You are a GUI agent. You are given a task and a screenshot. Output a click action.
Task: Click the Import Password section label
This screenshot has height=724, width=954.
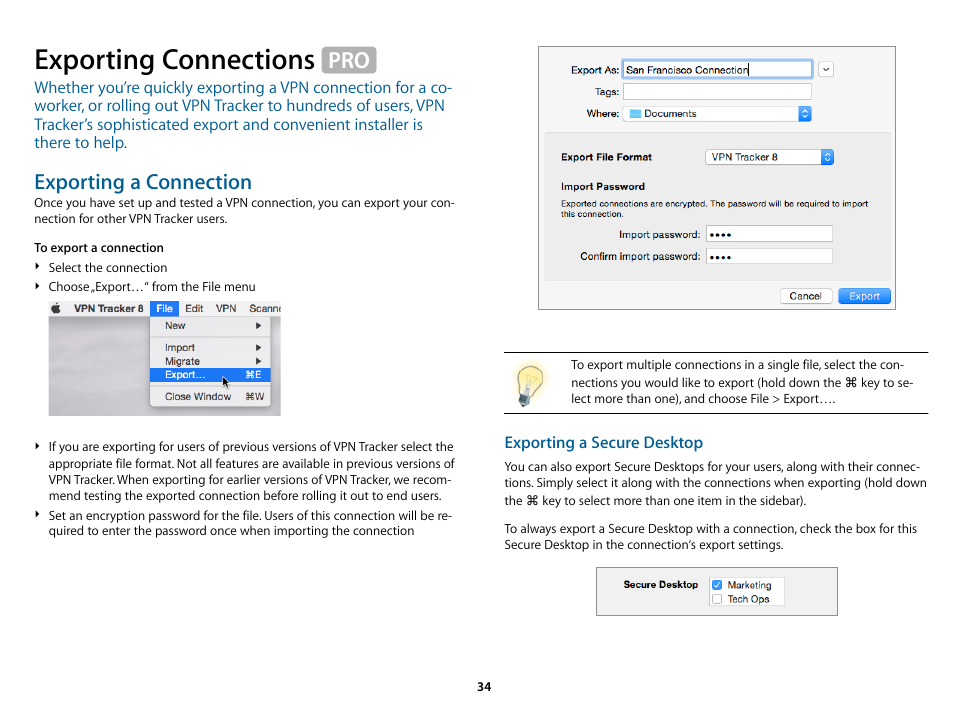(x=602, y=187)
